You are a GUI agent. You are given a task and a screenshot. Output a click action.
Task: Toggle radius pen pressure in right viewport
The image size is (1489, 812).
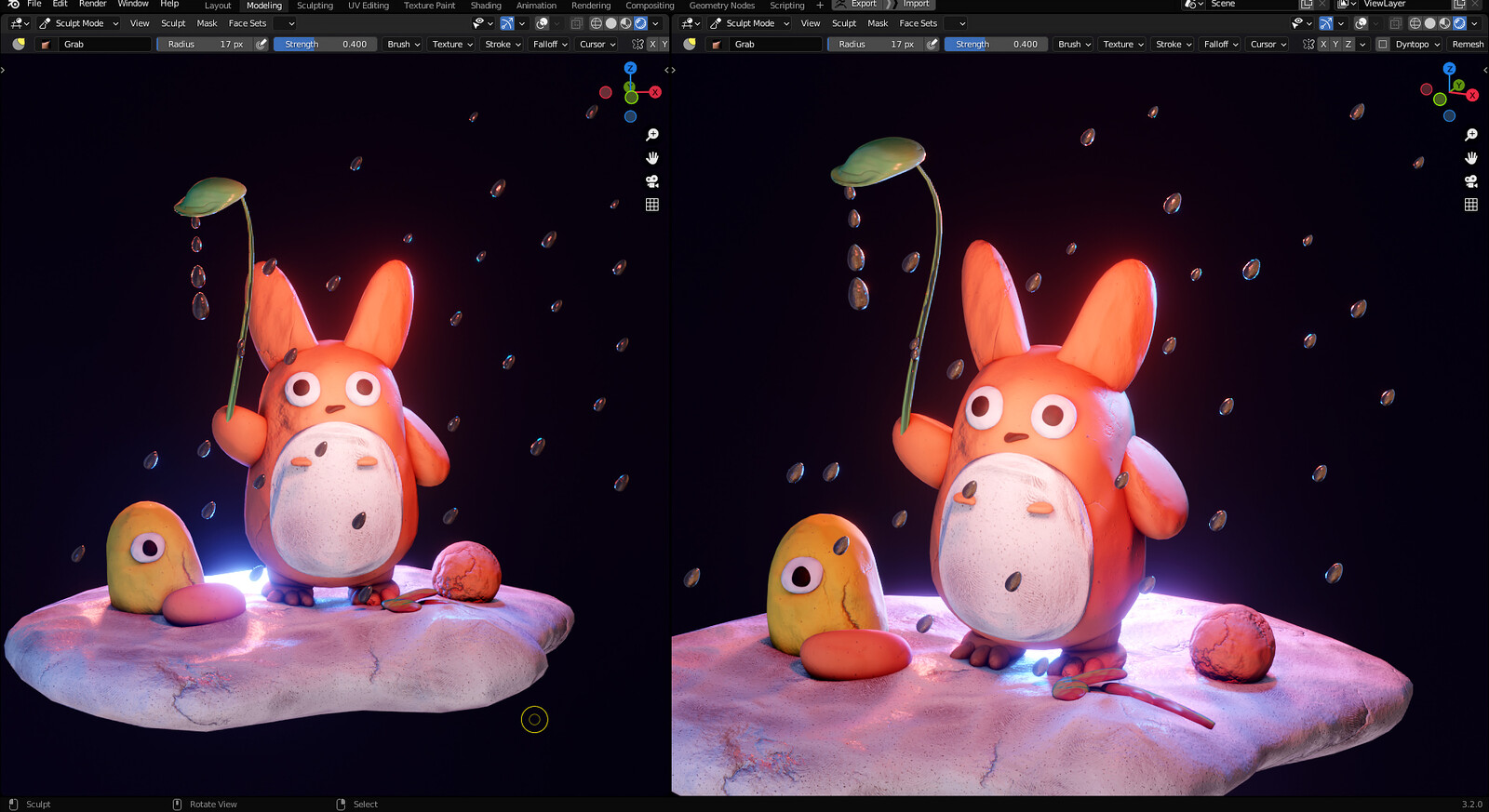[932, 44]
